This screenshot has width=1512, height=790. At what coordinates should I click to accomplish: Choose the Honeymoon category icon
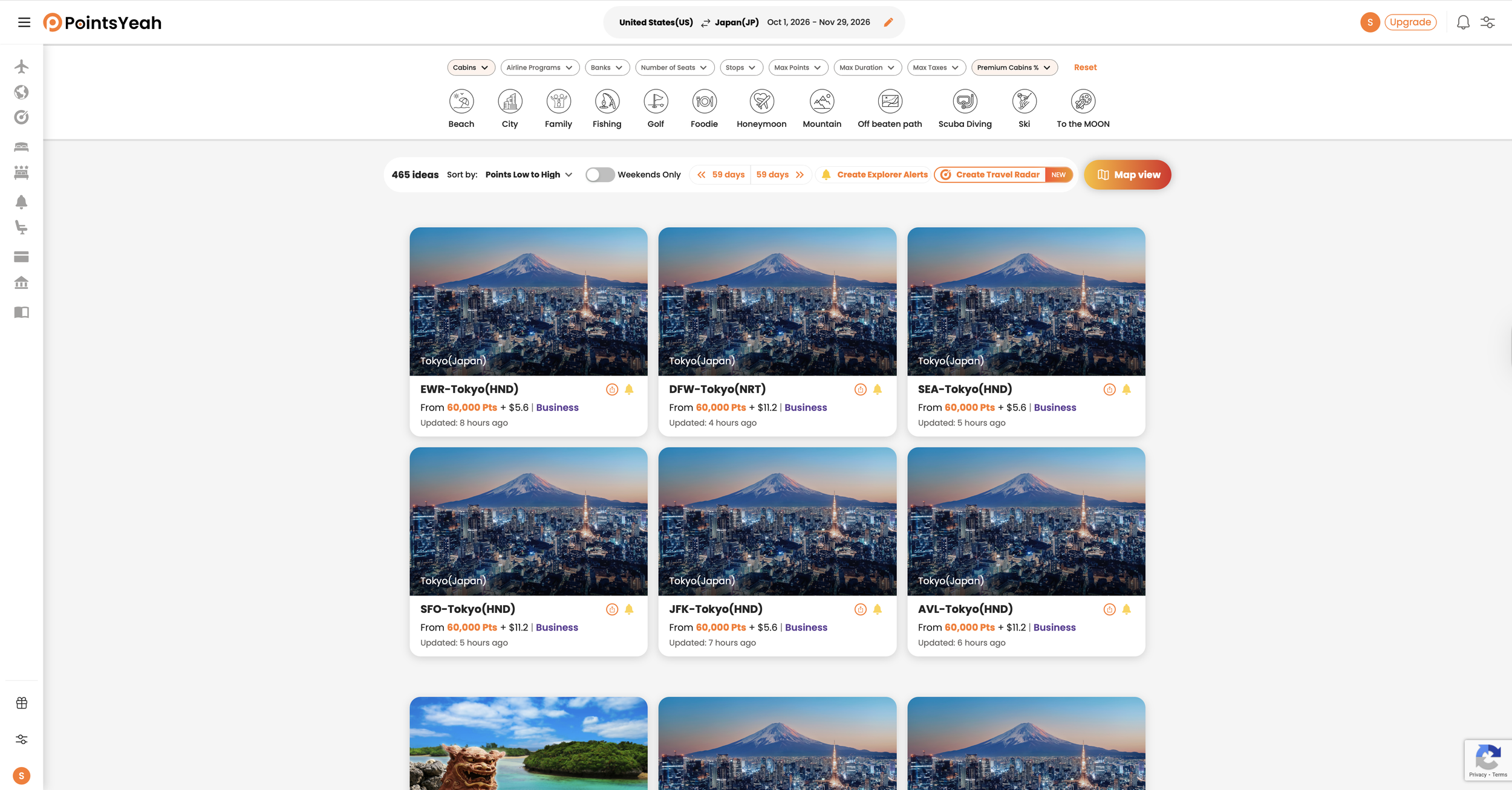coord(761,102)
